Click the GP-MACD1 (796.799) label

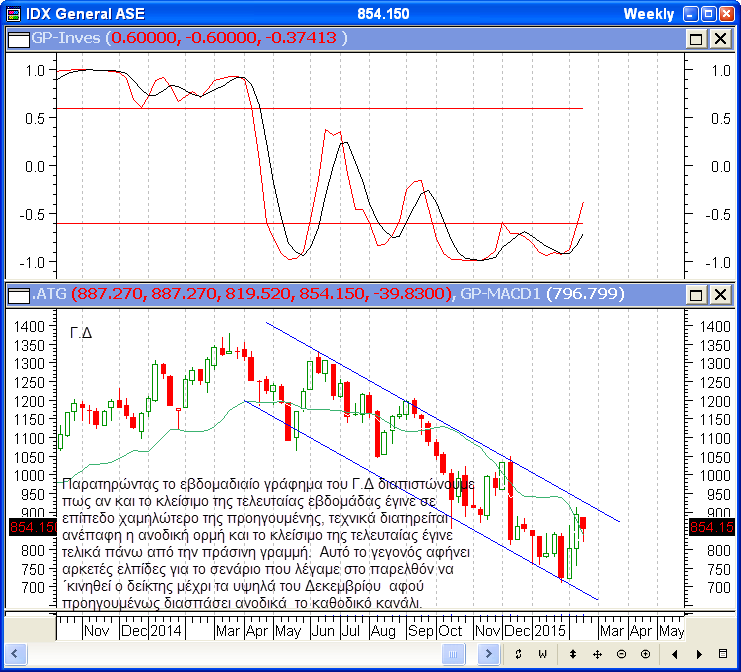coord(543,294)
